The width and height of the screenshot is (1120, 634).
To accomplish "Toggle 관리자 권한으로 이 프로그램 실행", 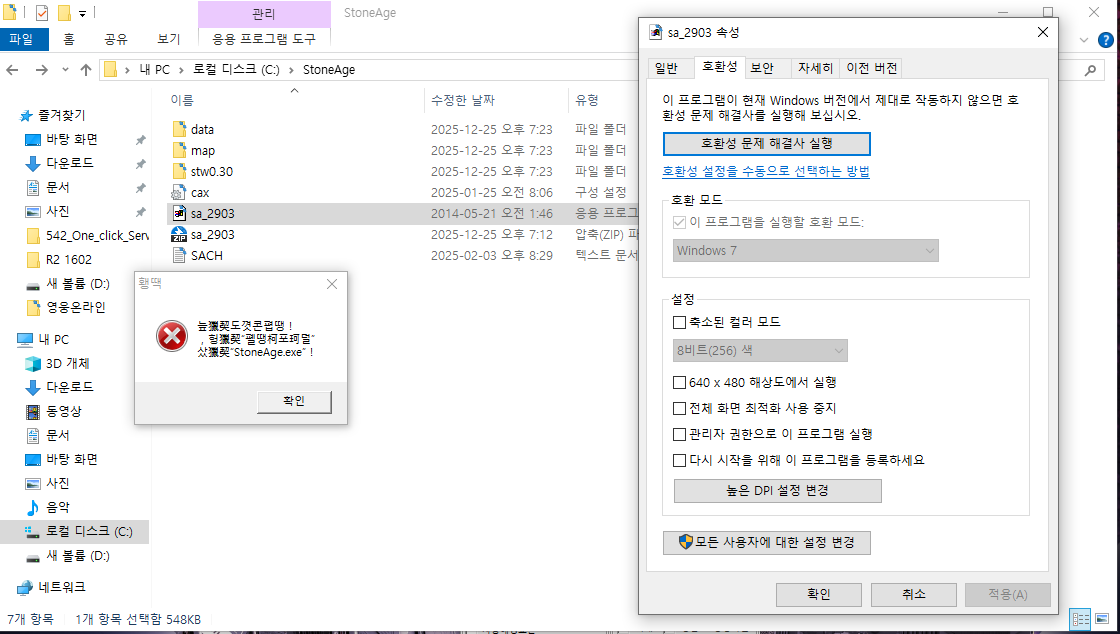I will [x=680, y=434].
